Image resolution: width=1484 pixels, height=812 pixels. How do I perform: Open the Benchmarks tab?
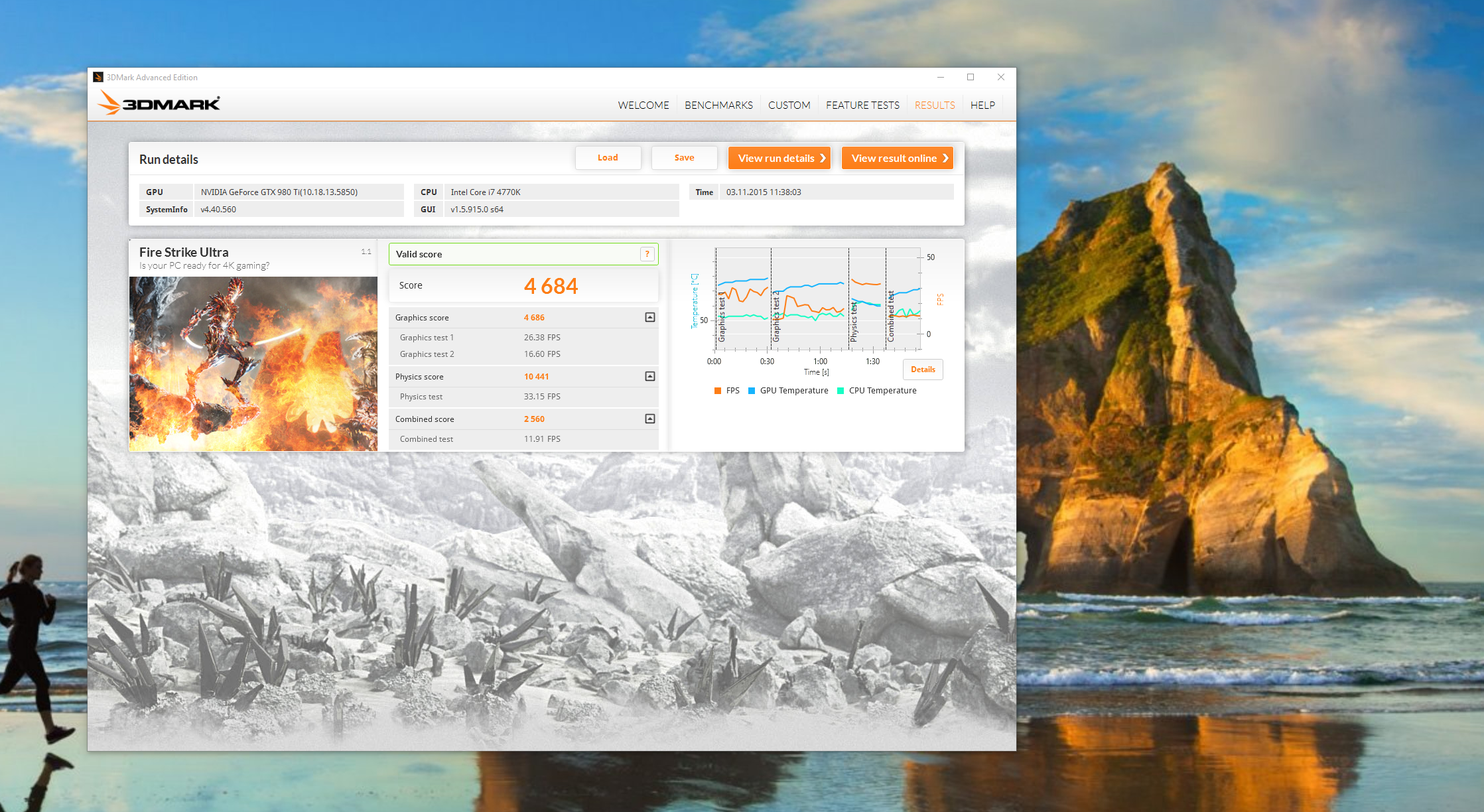click(718, 105)
